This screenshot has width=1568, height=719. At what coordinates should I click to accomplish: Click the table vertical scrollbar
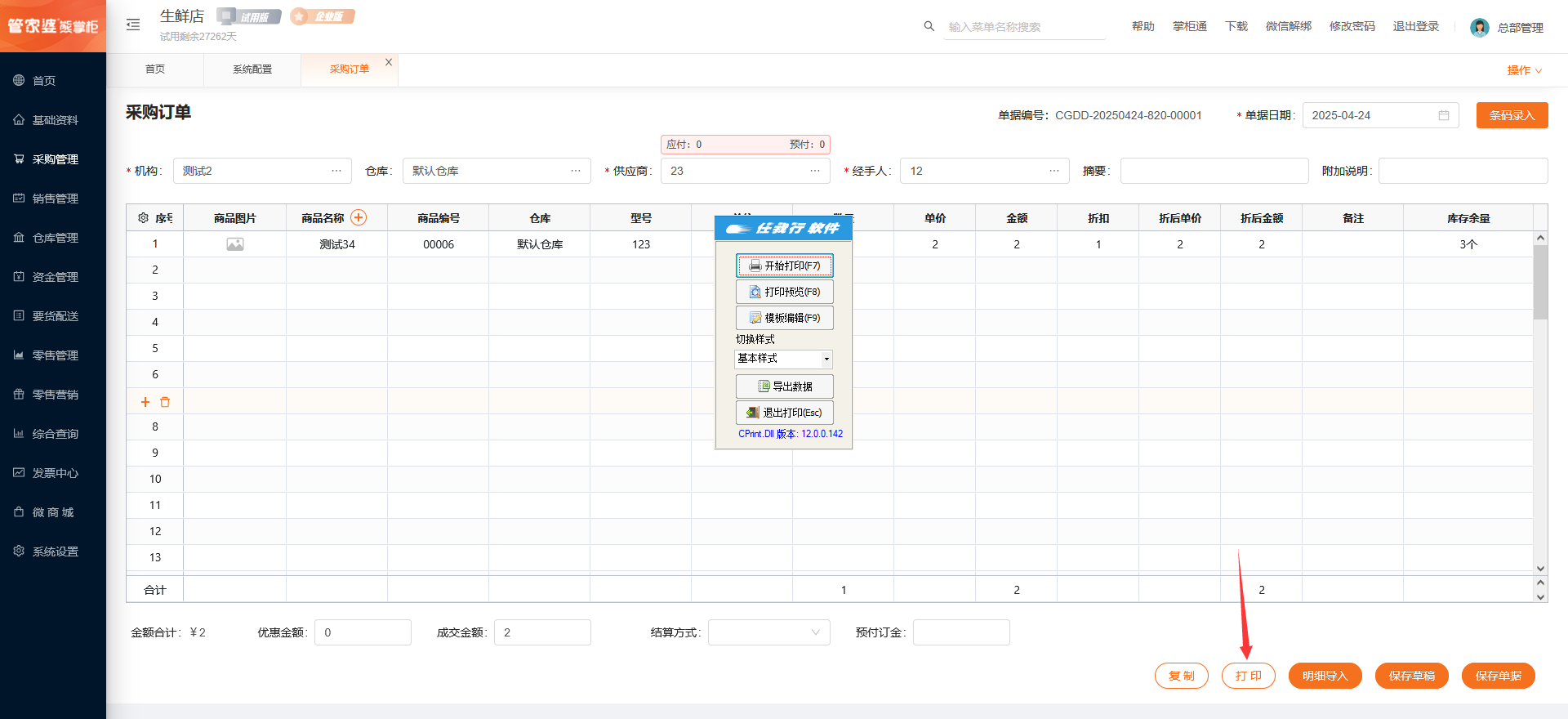coord(1540,282)
